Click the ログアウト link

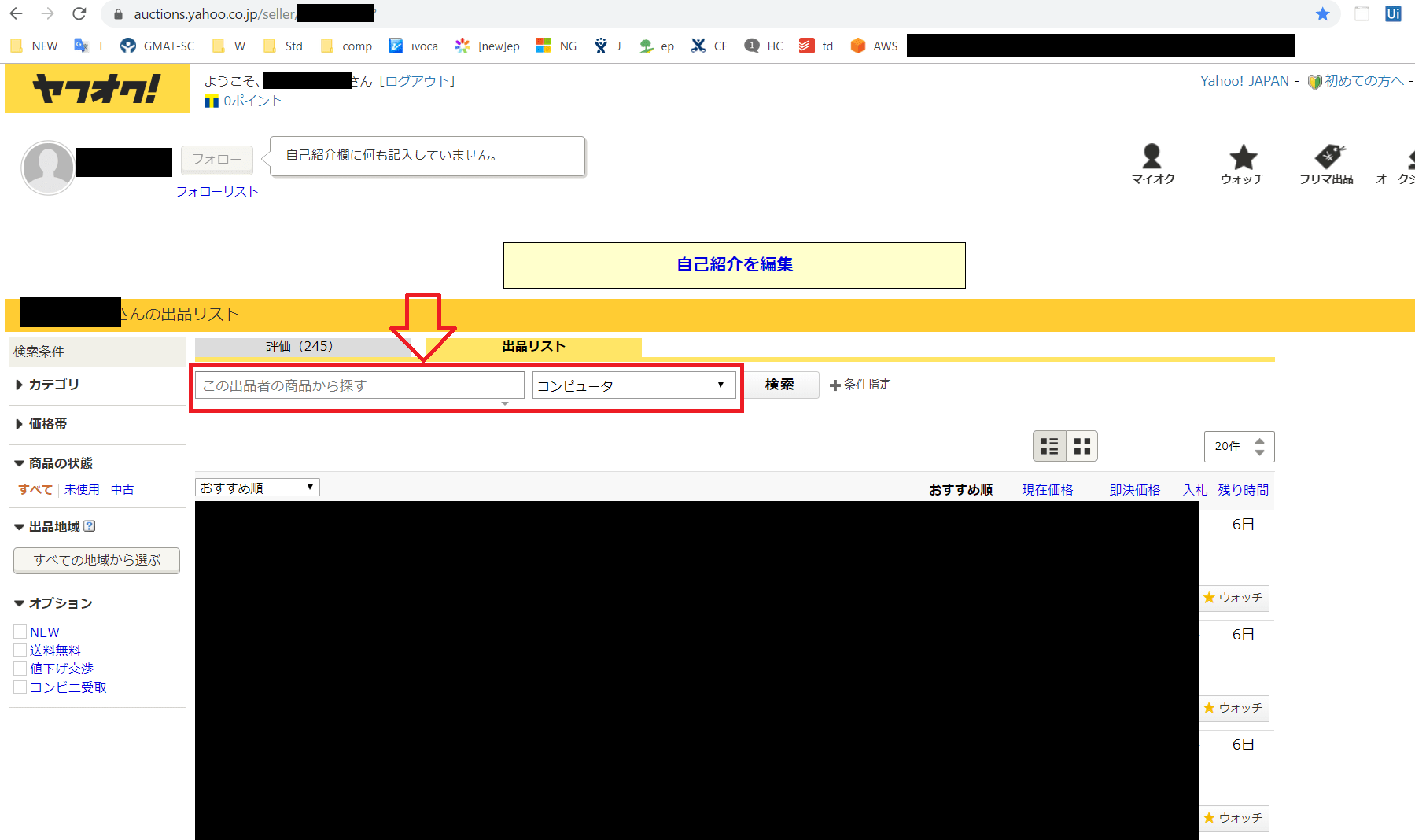(x=417, y=80)
